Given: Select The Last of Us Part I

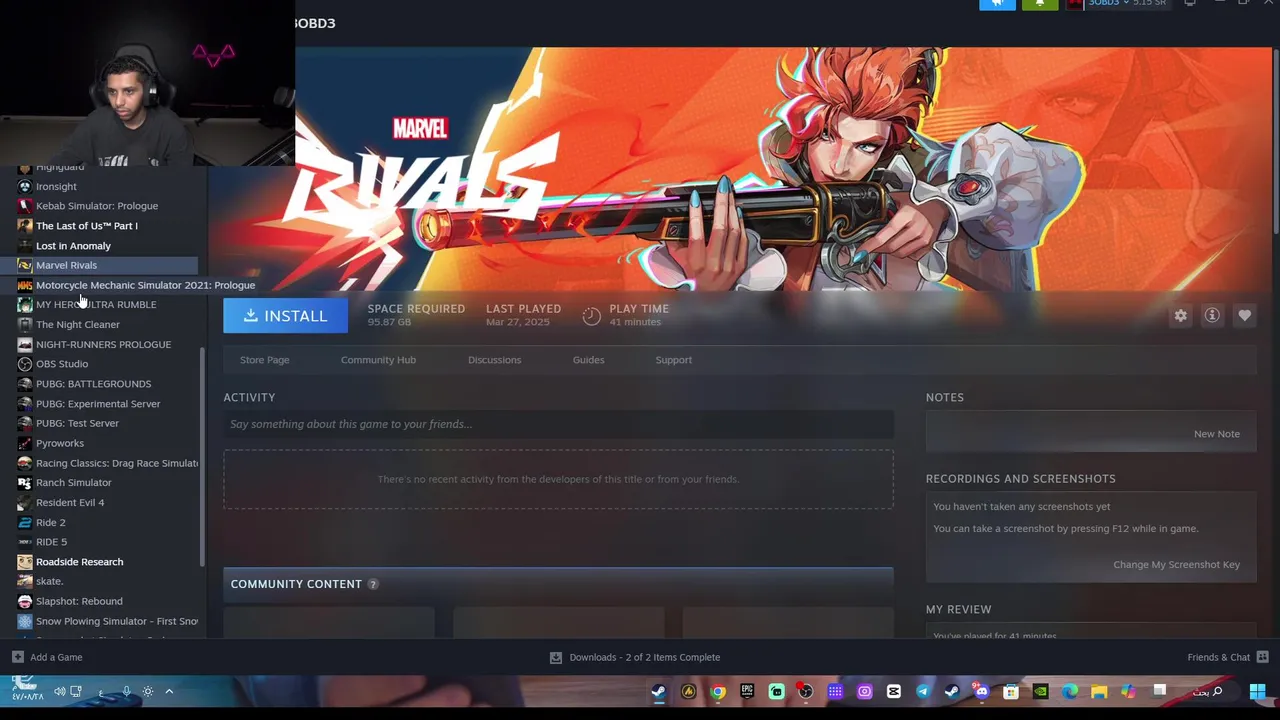Looking at the screenshot, I should (x=87, y=226).
